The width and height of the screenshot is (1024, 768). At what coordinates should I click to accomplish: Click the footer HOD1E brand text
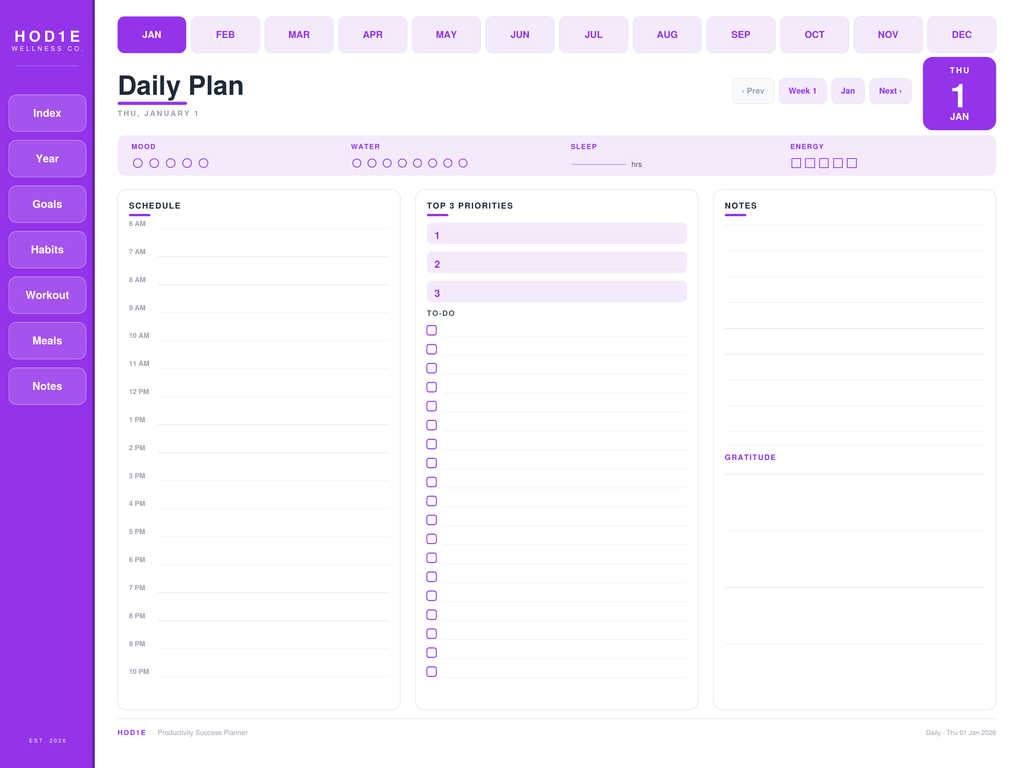pyautogui.click(x=132, y=733)
